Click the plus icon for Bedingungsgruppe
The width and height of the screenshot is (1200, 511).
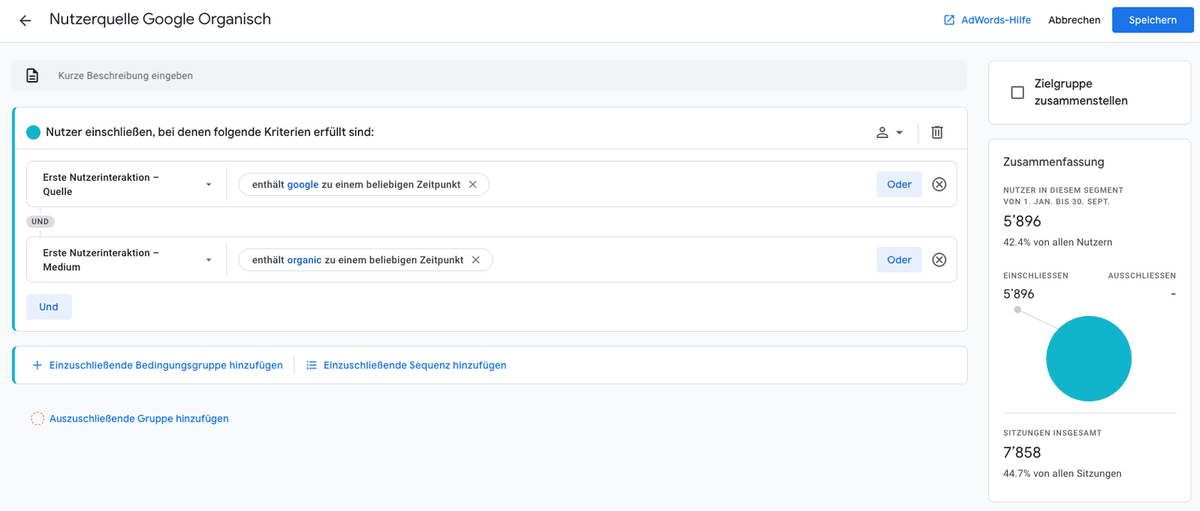coord(37,365)
